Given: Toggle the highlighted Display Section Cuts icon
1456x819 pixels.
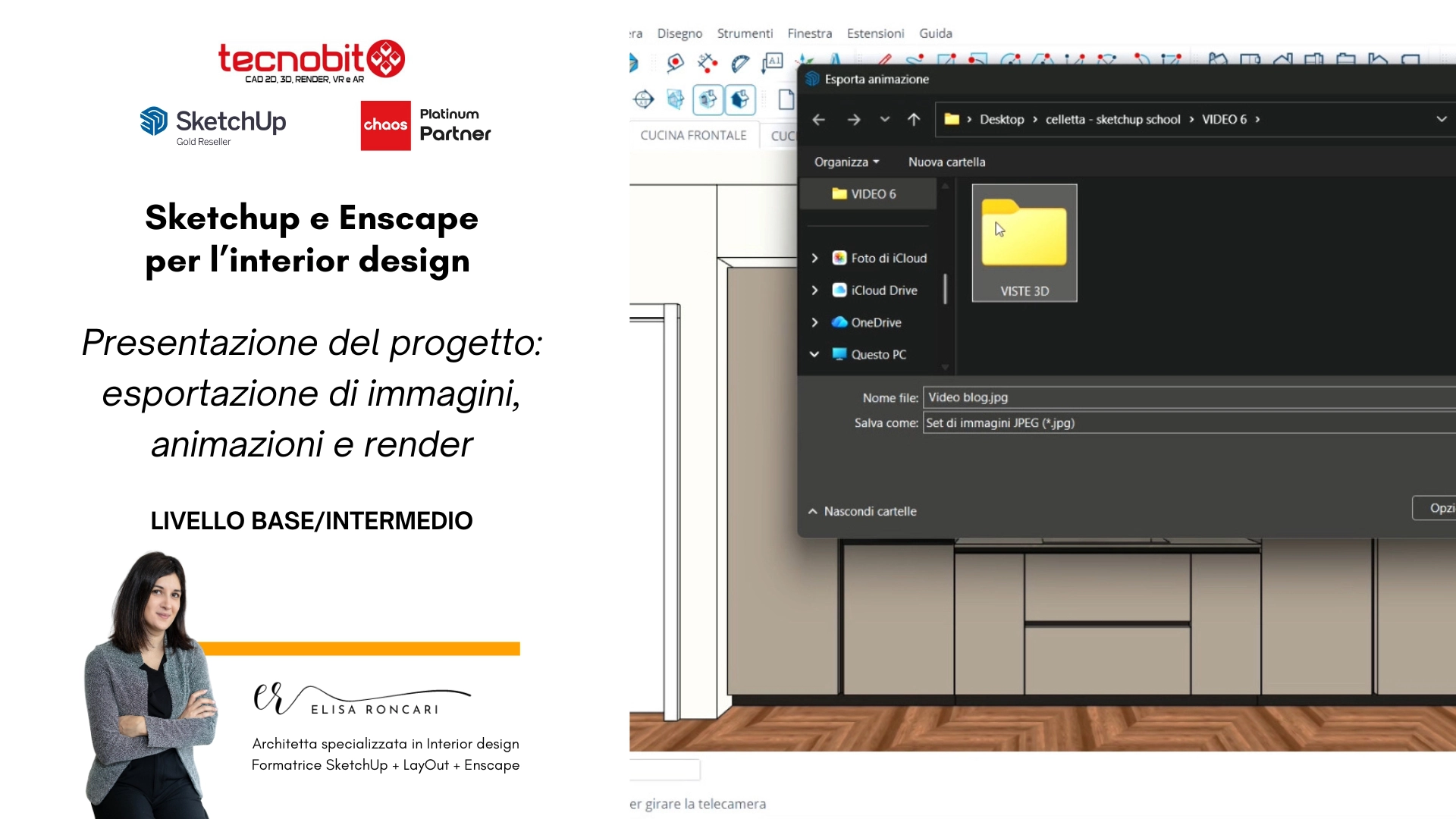Looking at the screenshot, I should 708,99.
